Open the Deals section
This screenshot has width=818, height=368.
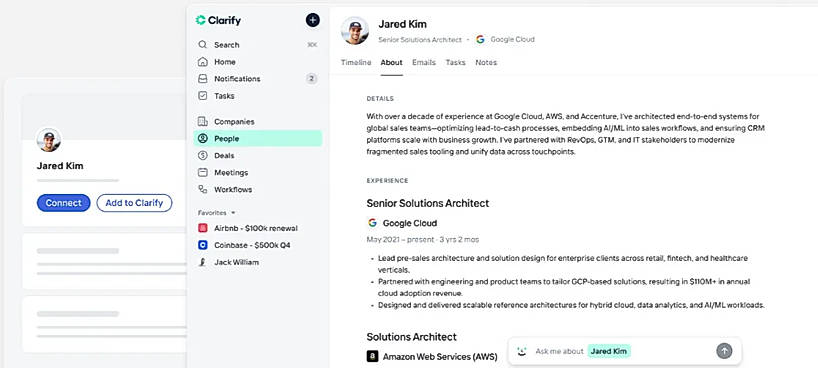[258, 156]
